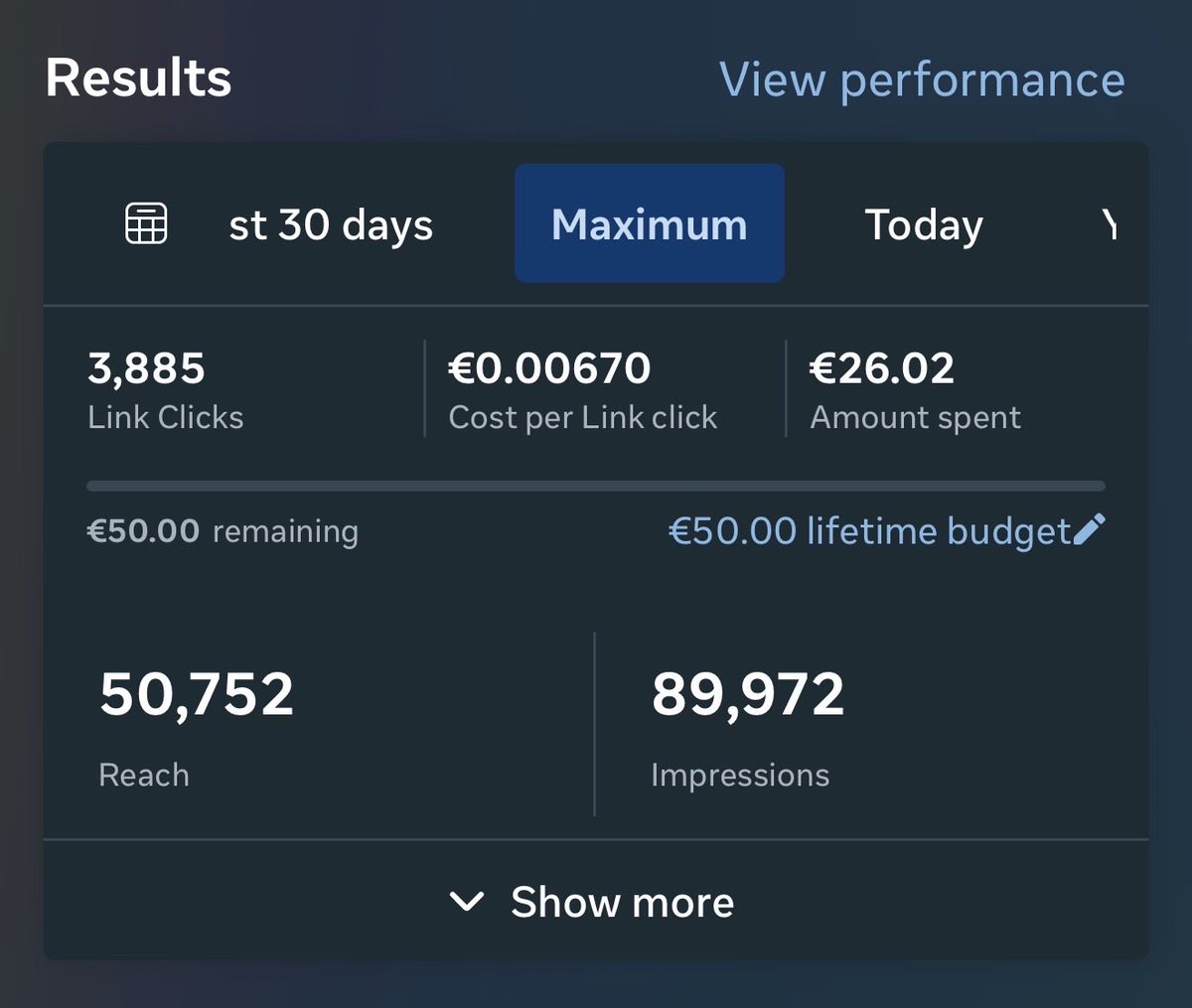This screenshot has height=1008, width=1192.
Task: Click the Results heading
Action: tap(138, 77)
